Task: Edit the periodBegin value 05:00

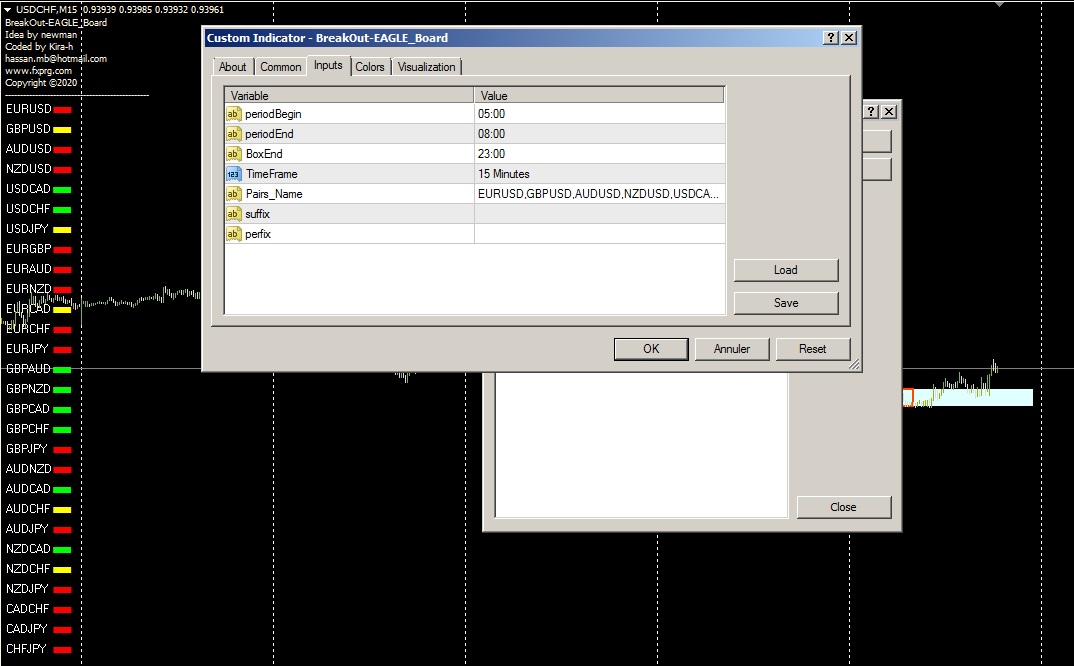Action: 598,114
